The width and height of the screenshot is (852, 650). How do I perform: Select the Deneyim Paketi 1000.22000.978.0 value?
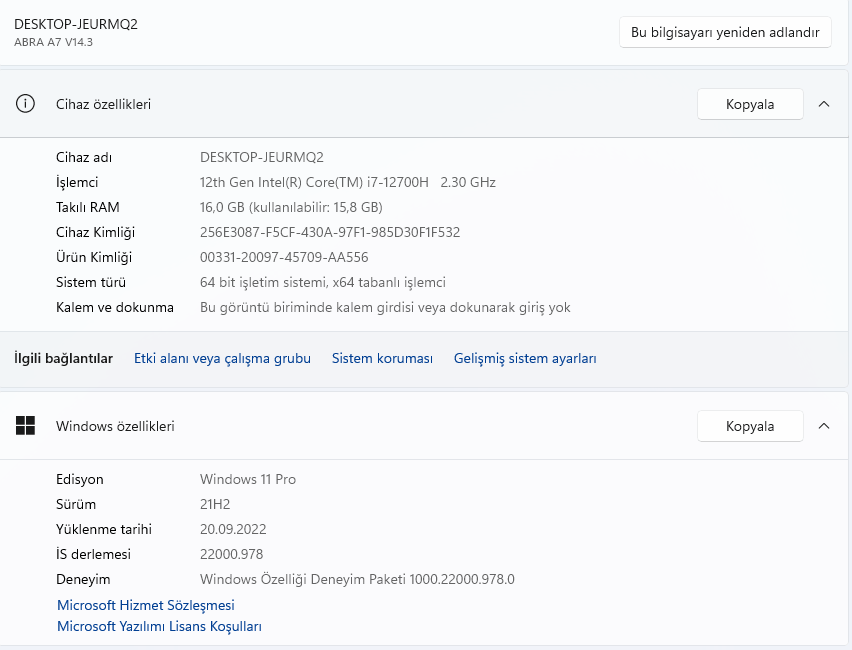[x=357, y=579]
